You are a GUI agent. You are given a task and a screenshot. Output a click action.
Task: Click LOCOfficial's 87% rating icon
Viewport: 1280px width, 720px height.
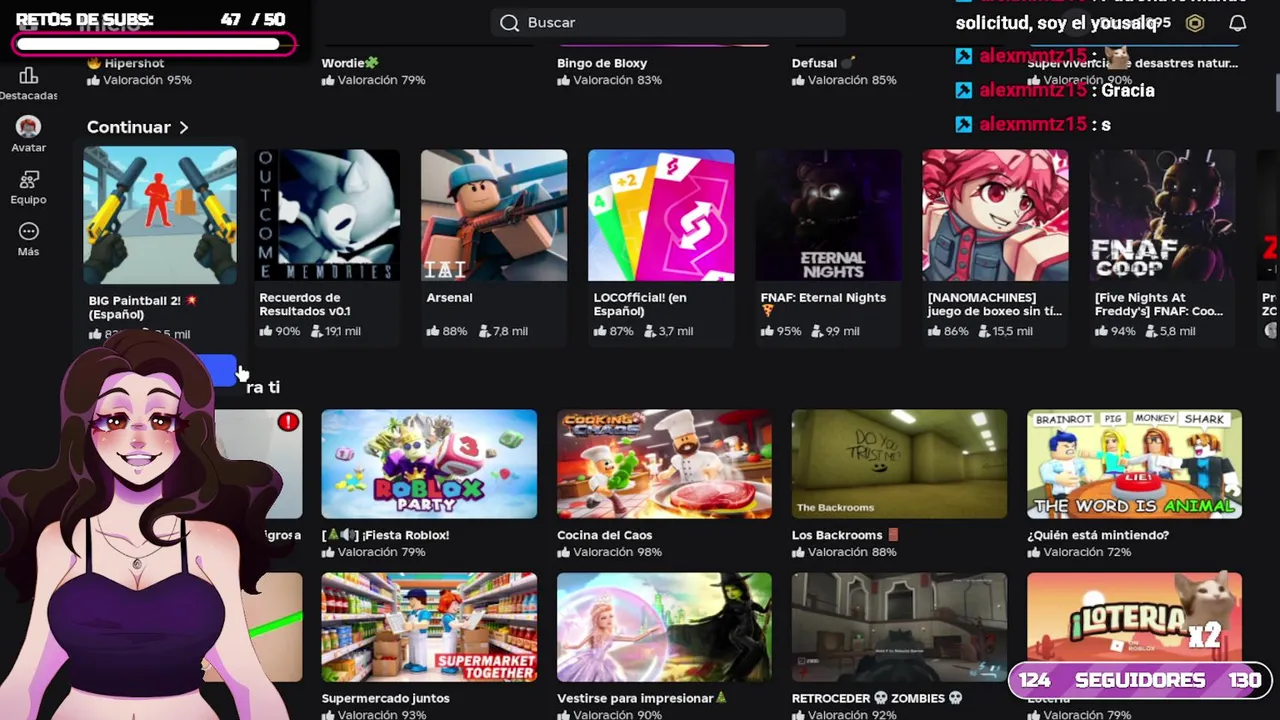pyautogui.click(x=599, y=331)
